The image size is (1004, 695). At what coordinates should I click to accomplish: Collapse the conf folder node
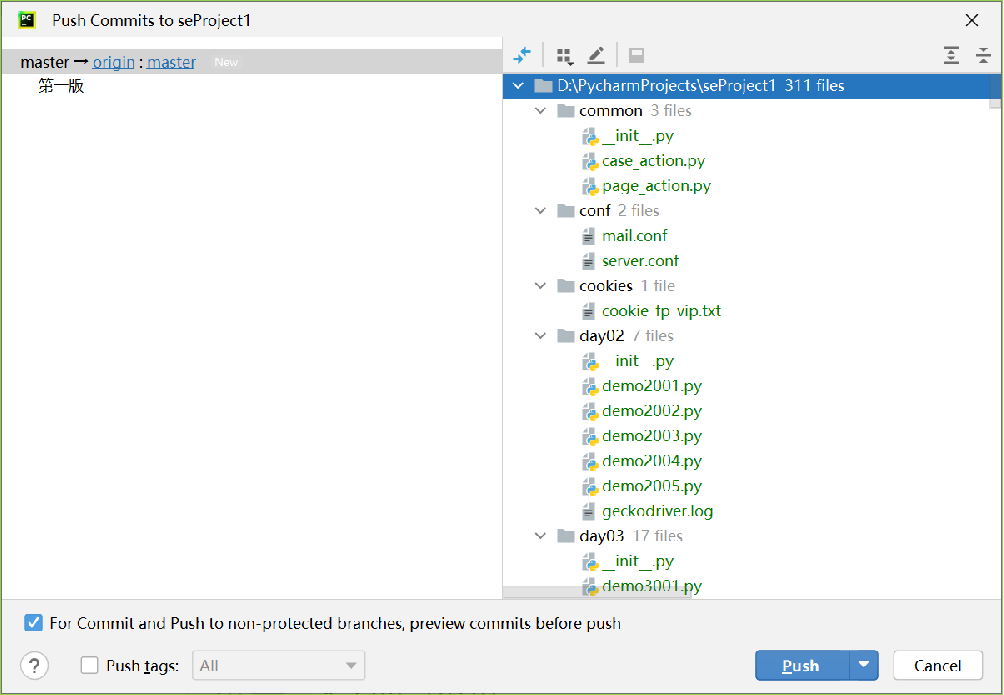(541, 211)
